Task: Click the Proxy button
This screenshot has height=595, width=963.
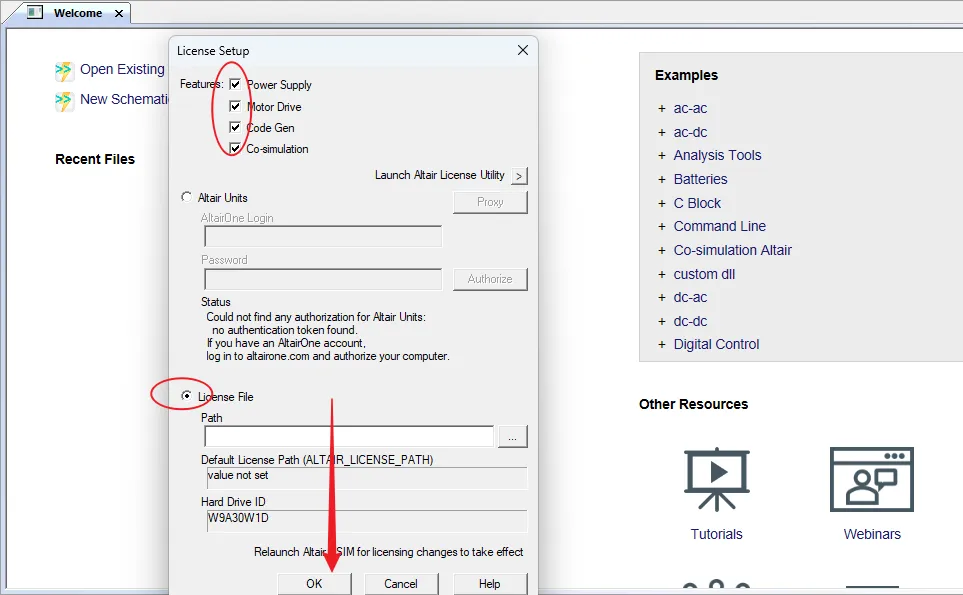Action: pos(490,202)
